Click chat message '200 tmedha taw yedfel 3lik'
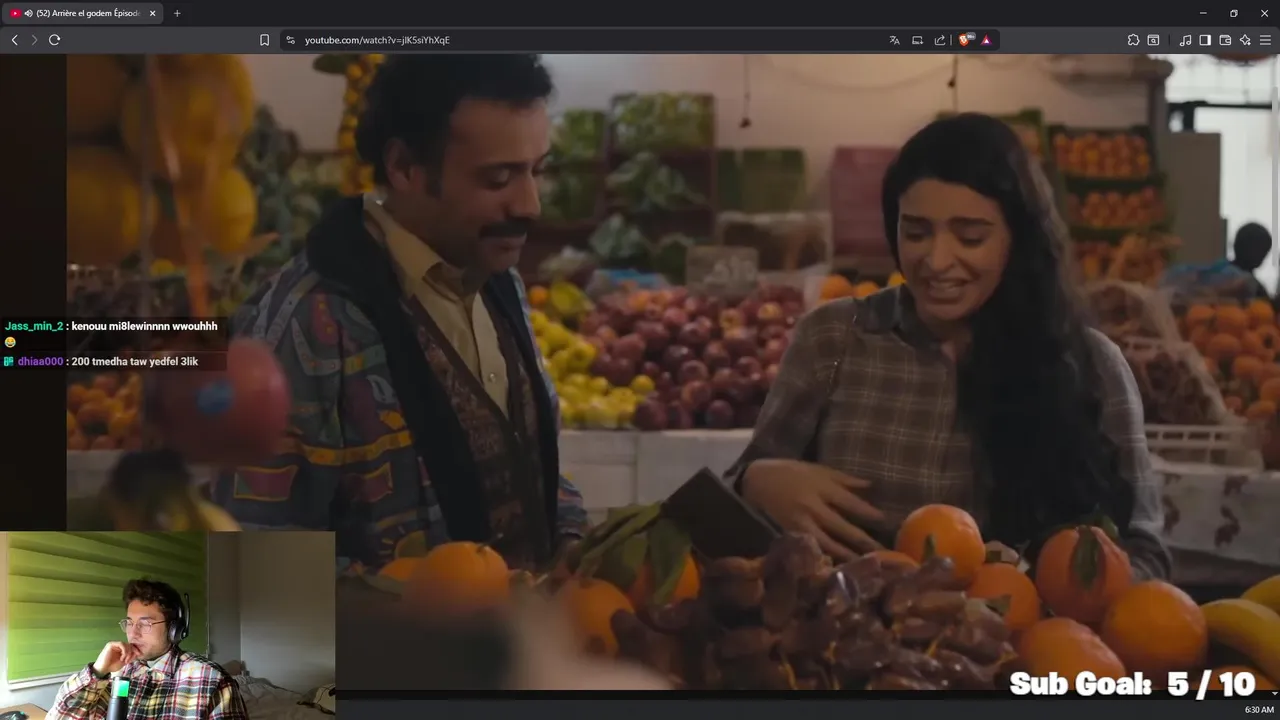This screenshot has width=1280, height=720. 135,361
